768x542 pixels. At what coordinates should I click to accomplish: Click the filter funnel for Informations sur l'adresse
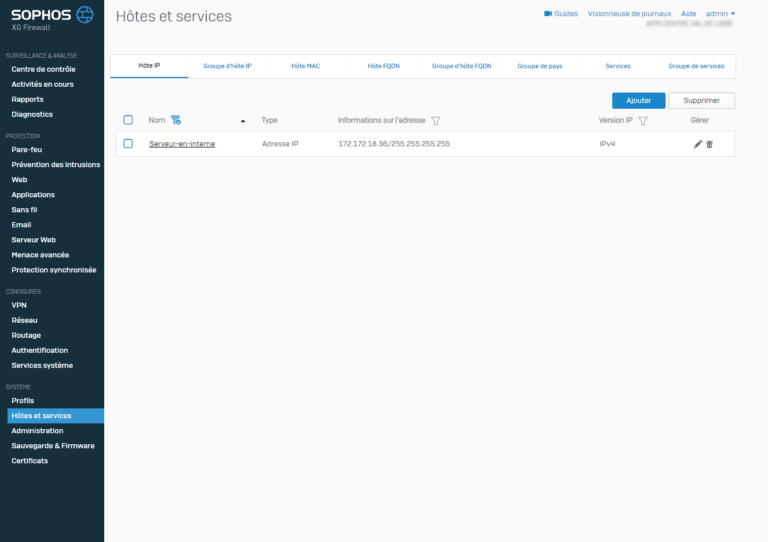tap(435, 120)
